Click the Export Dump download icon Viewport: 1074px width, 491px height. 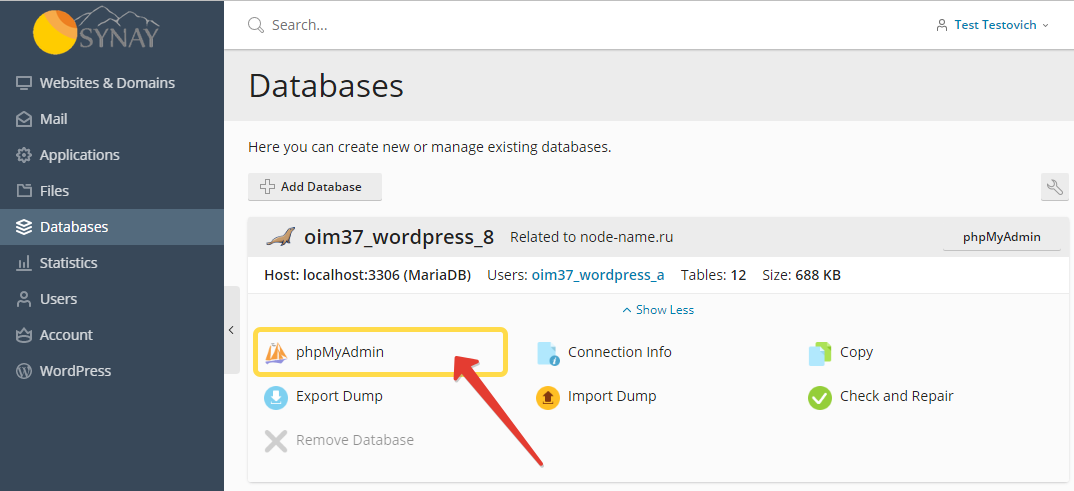[275, 397]
